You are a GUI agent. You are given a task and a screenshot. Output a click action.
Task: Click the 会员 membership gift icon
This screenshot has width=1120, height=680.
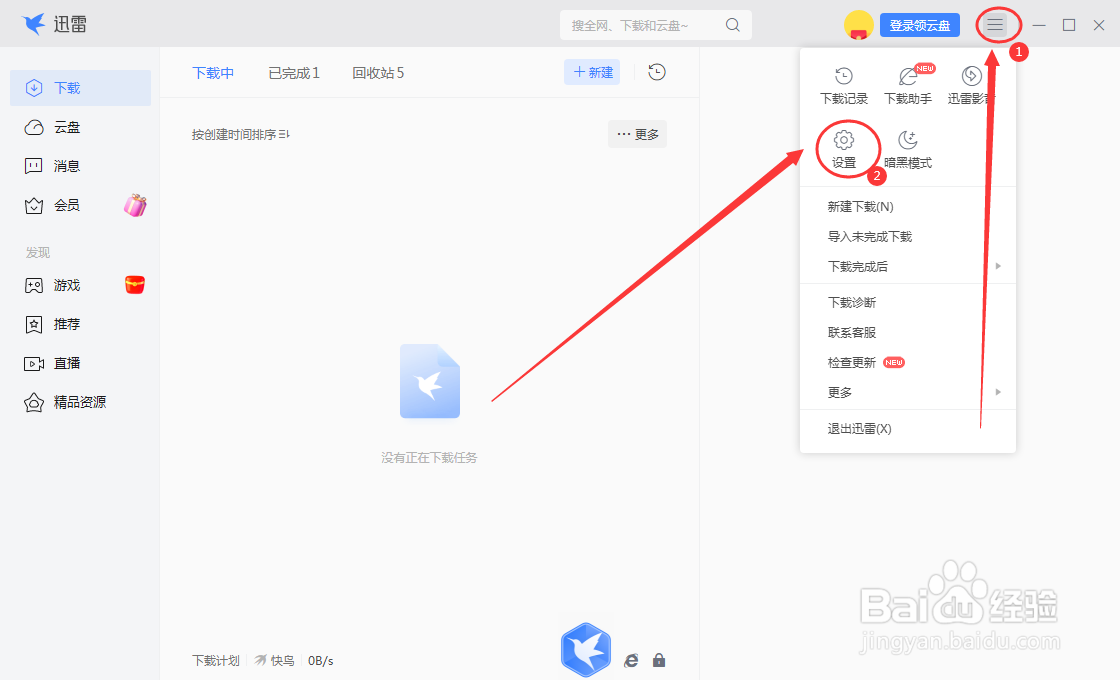pyautogui.click(x=135, y=205)
